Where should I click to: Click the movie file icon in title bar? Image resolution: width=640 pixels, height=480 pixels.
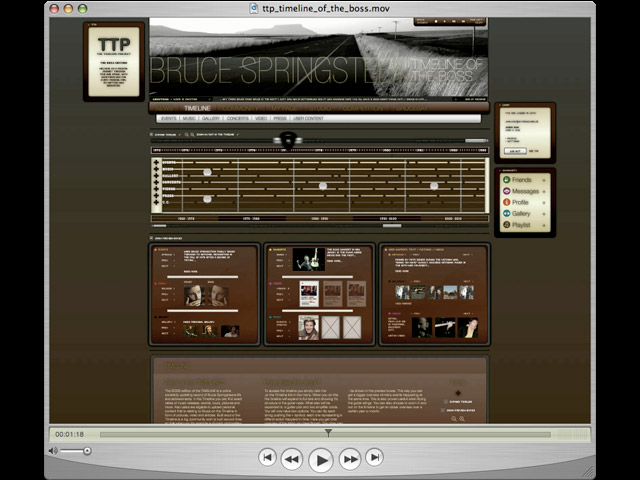(x=254, y=8)
